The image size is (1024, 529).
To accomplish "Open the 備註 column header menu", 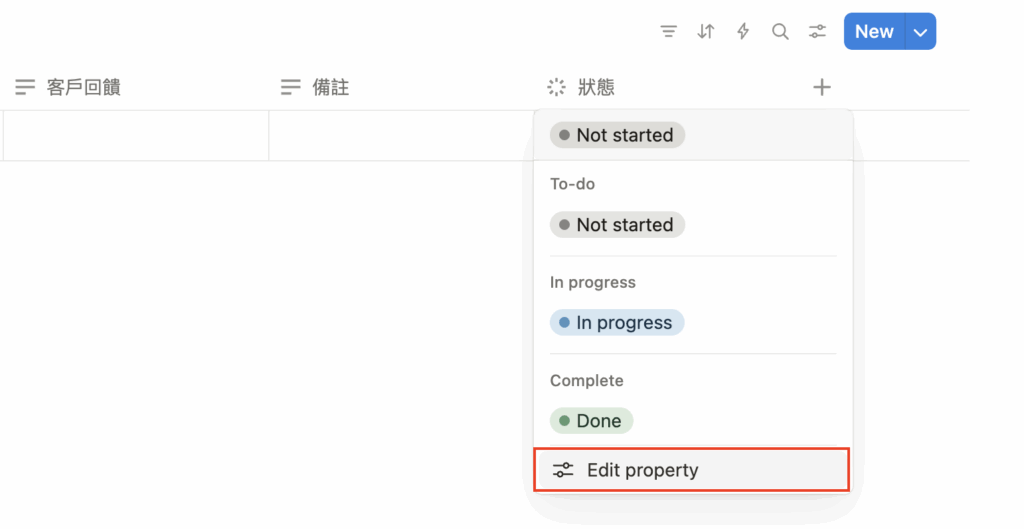I will point(330,88).
